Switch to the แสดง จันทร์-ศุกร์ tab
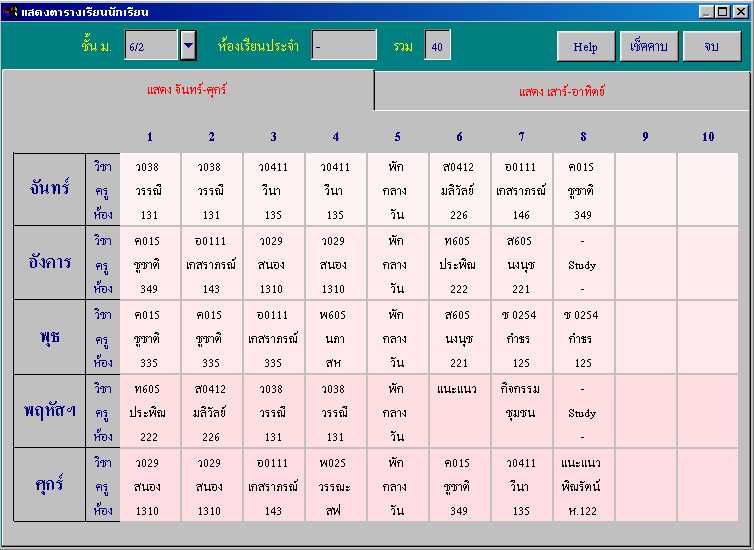Viewport: 754px width, 550px height. click(188, 90)
